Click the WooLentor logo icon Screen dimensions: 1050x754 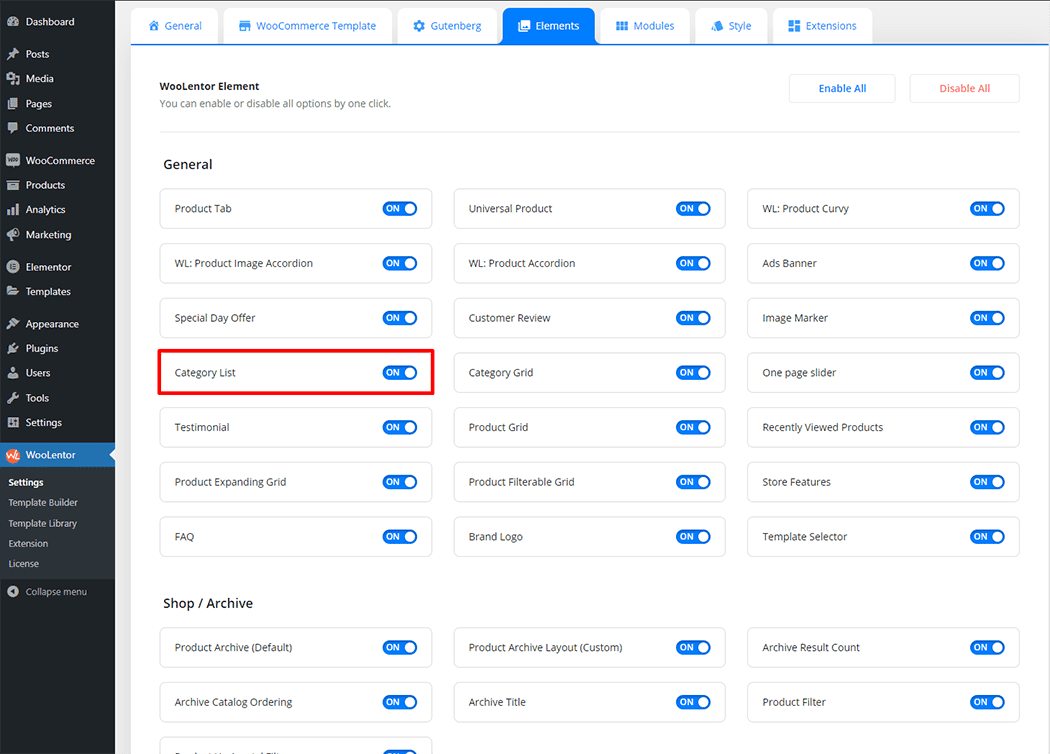[x=13, y=455]
